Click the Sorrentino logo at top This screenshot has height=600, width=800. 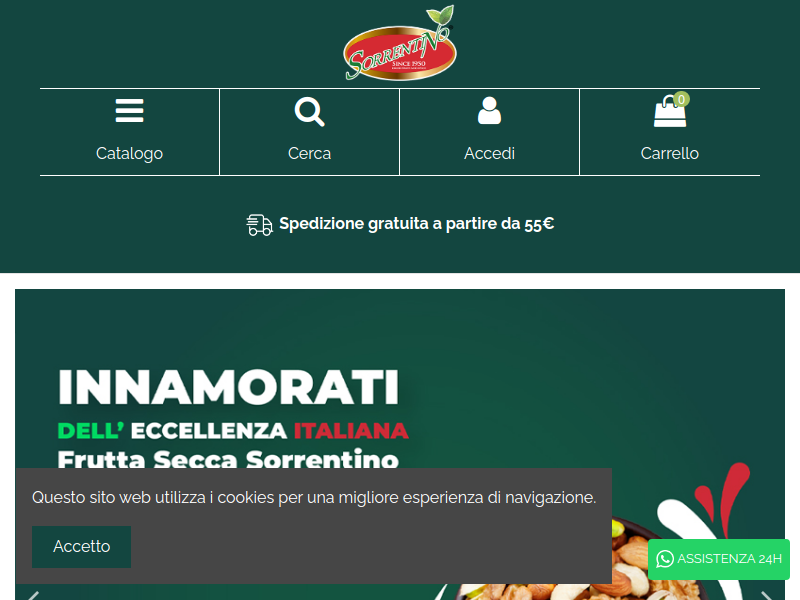[x=399, y=44]
